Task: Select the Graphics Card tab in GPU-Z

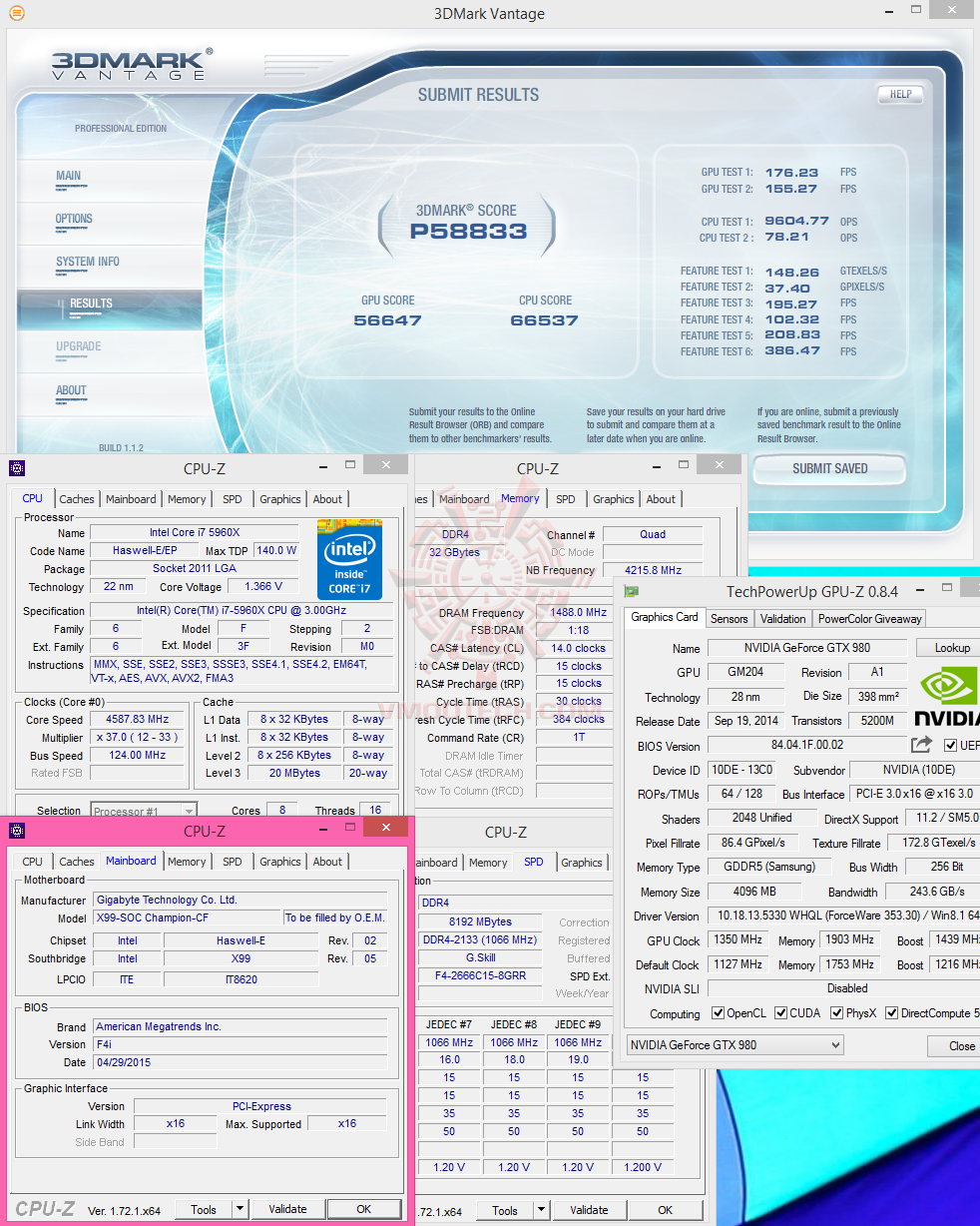Action: coord(665,617)
